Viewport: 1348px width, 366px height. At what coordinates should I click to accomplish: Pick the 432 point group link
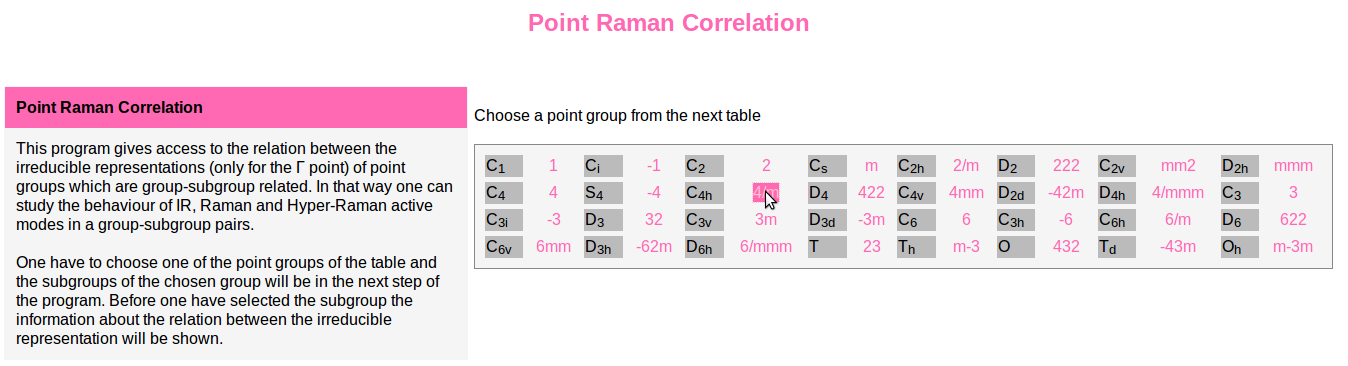[x=1066, y=246]
